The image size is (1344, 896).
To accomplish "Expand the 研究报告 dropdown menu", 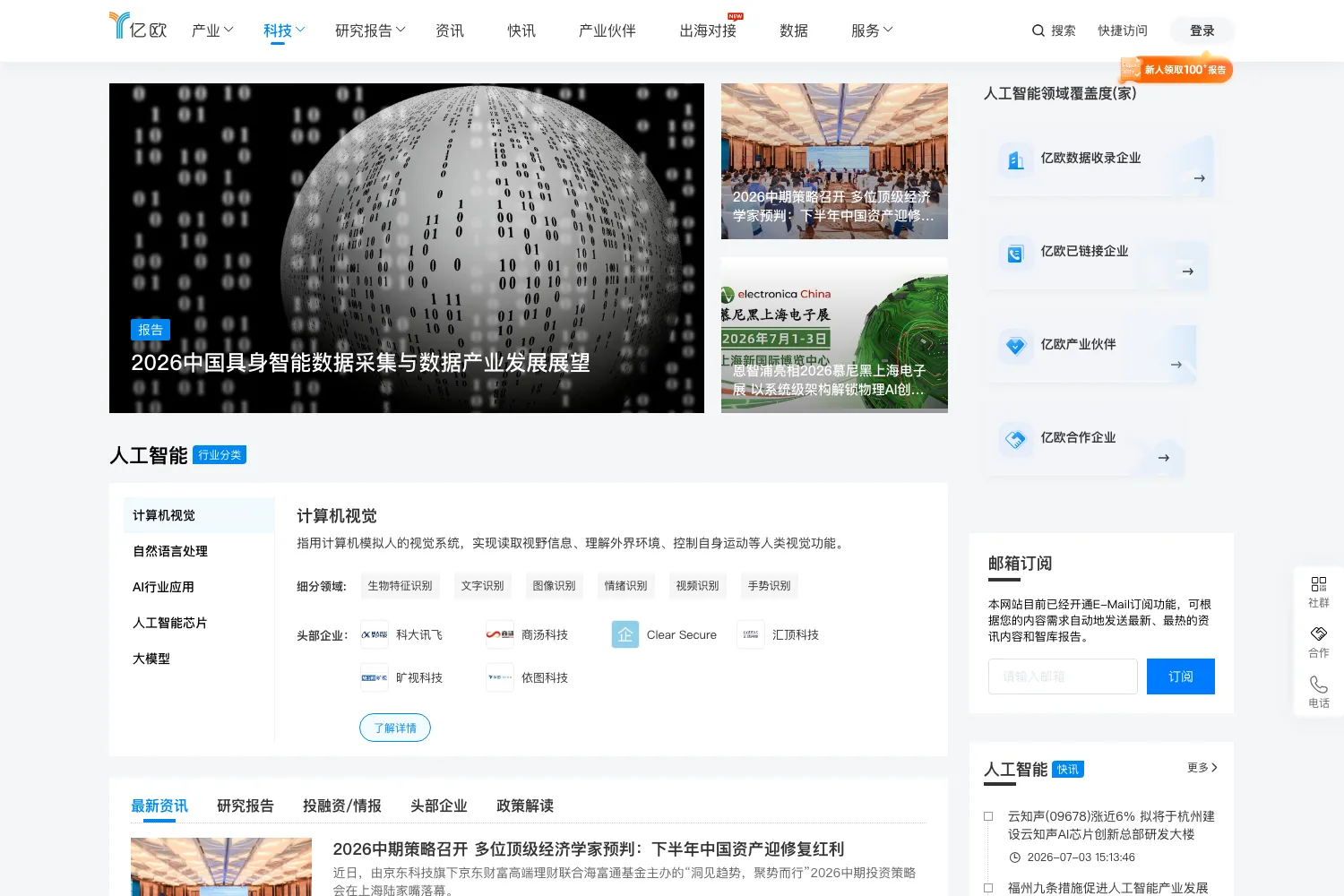I will pyautogui.click(x=370, y=30).
